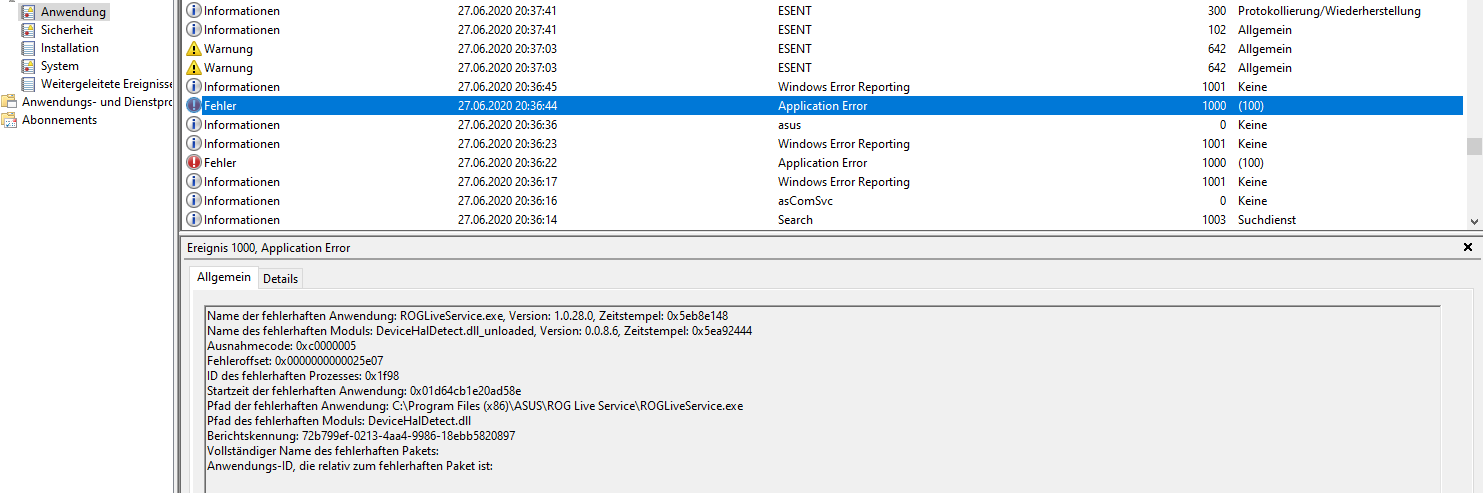Close the Ereignis 1000 preview pane

click(x=1468, y=247)
